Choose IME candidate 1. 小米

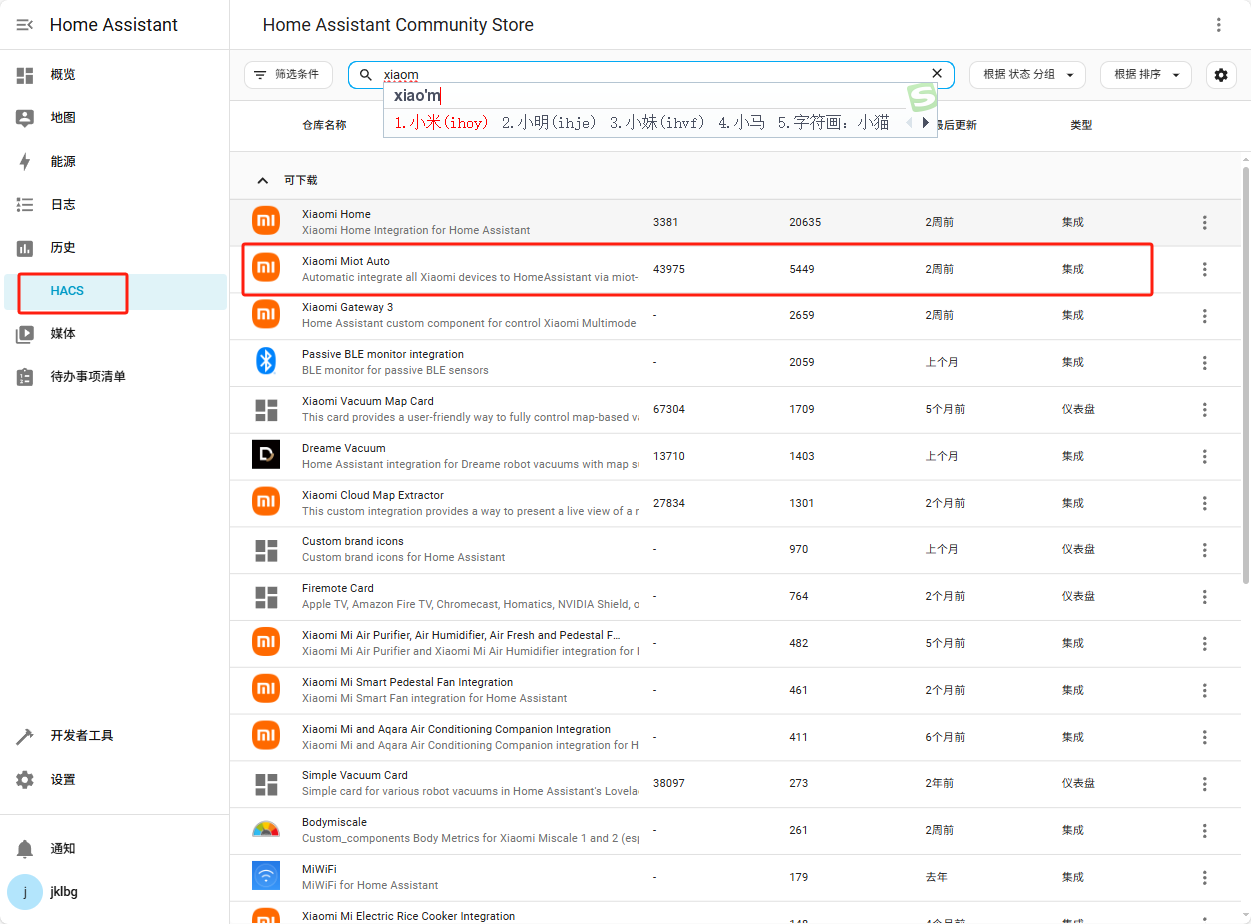click(x=441, y=123)
